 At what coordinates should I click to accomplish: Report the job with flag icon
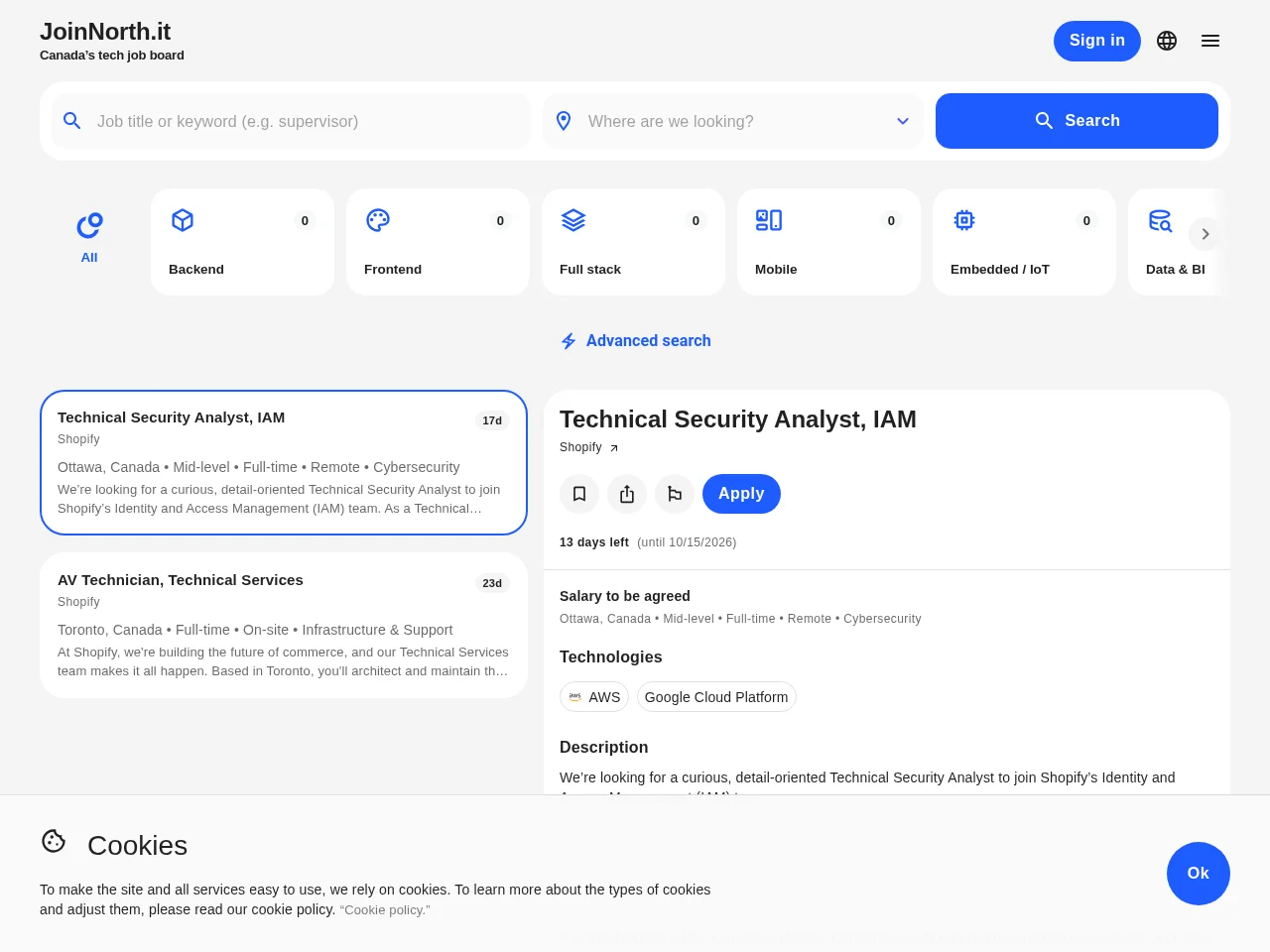tap(675, 494)
